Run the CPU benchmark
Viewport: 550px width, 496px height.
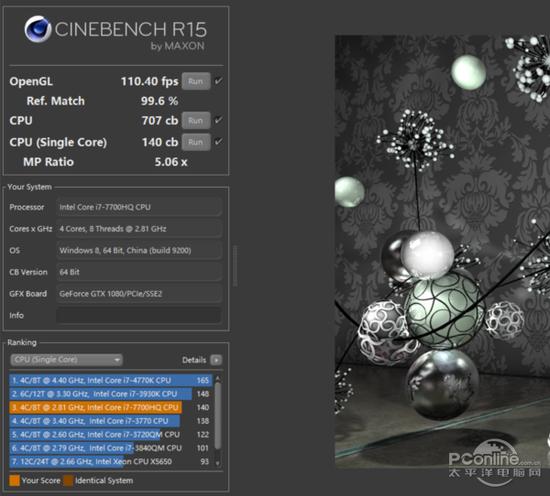click(x=196, y=121)
